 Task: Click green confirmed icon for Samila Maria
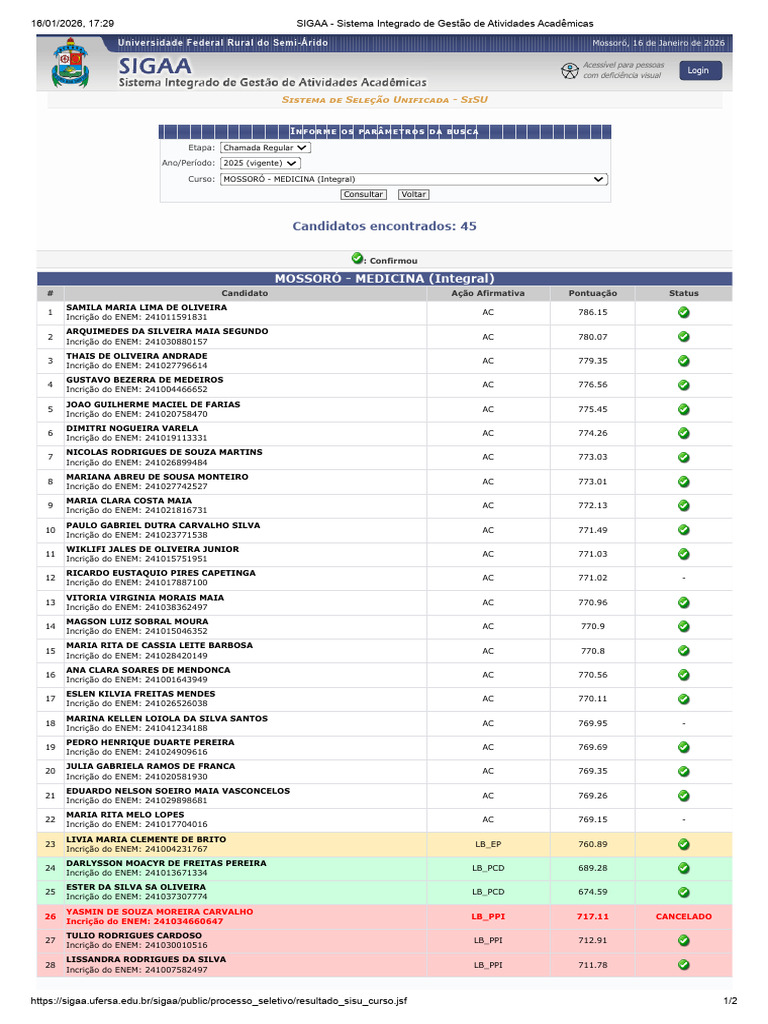pos(683,312)
